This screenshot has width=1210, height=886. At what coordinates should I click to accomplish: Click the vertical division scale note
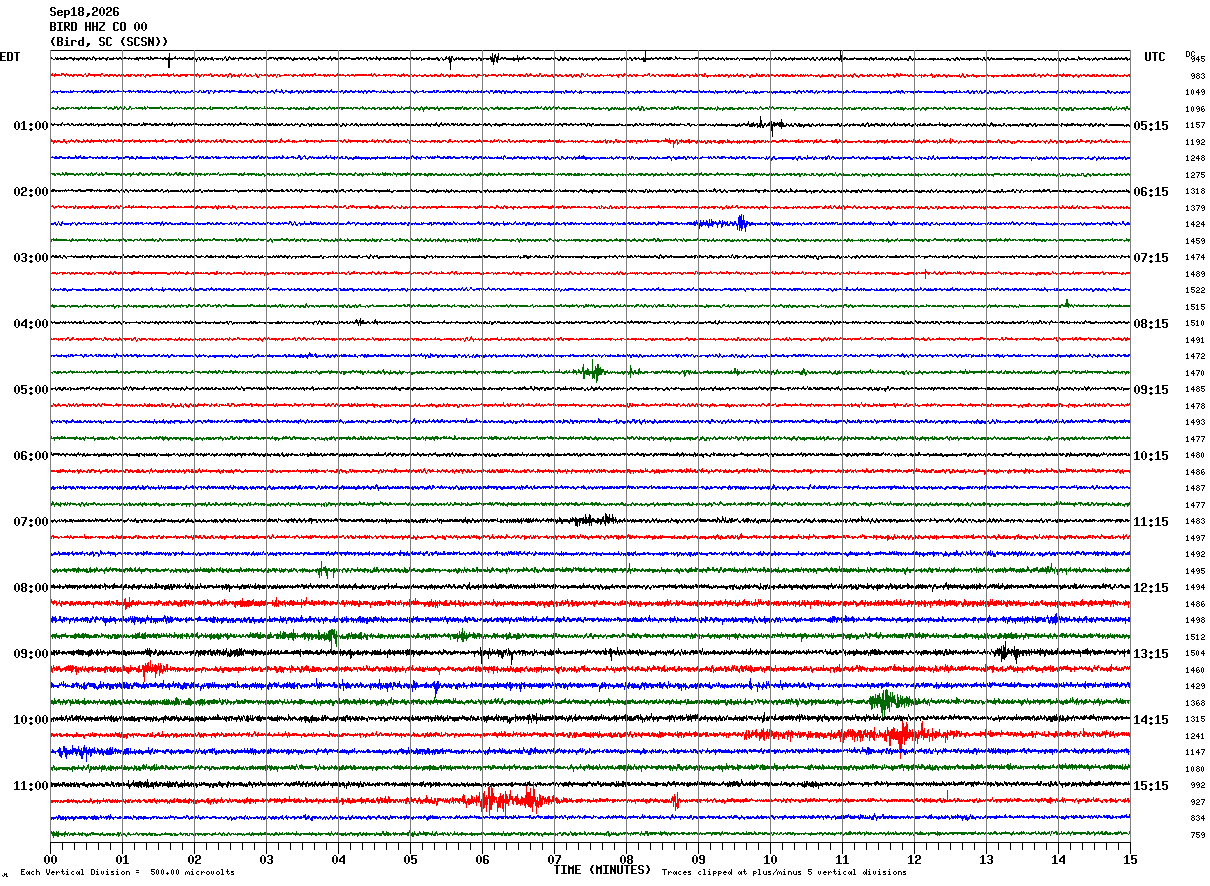127,872
